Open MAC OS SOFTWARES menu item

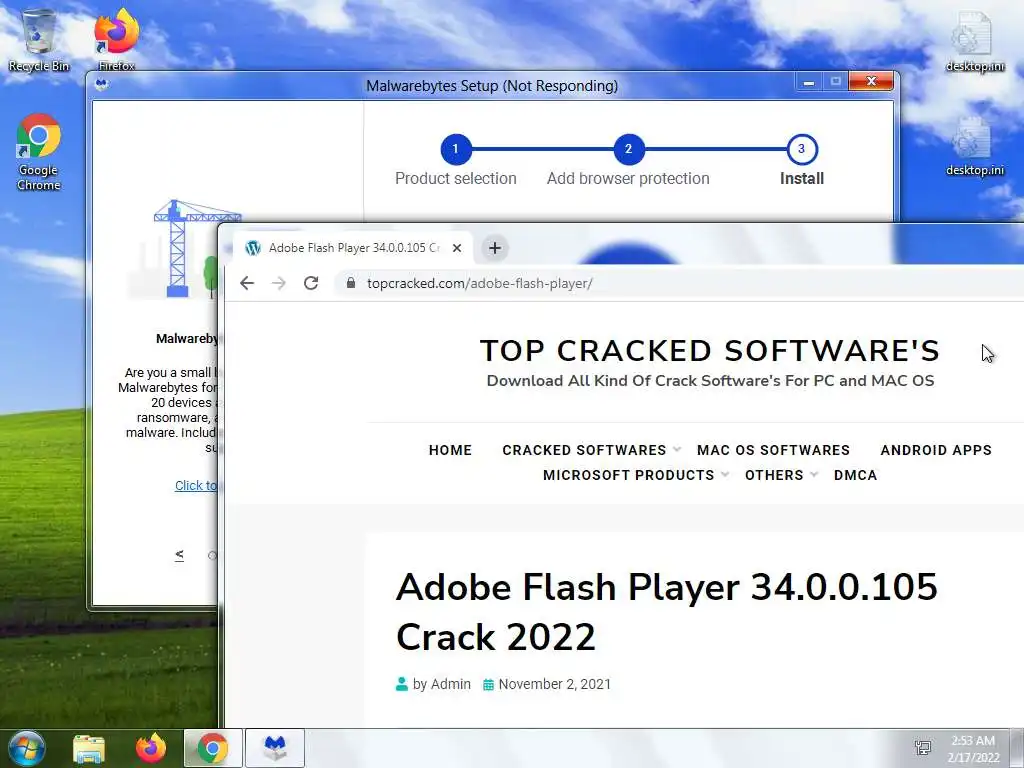tap(773, 450)
